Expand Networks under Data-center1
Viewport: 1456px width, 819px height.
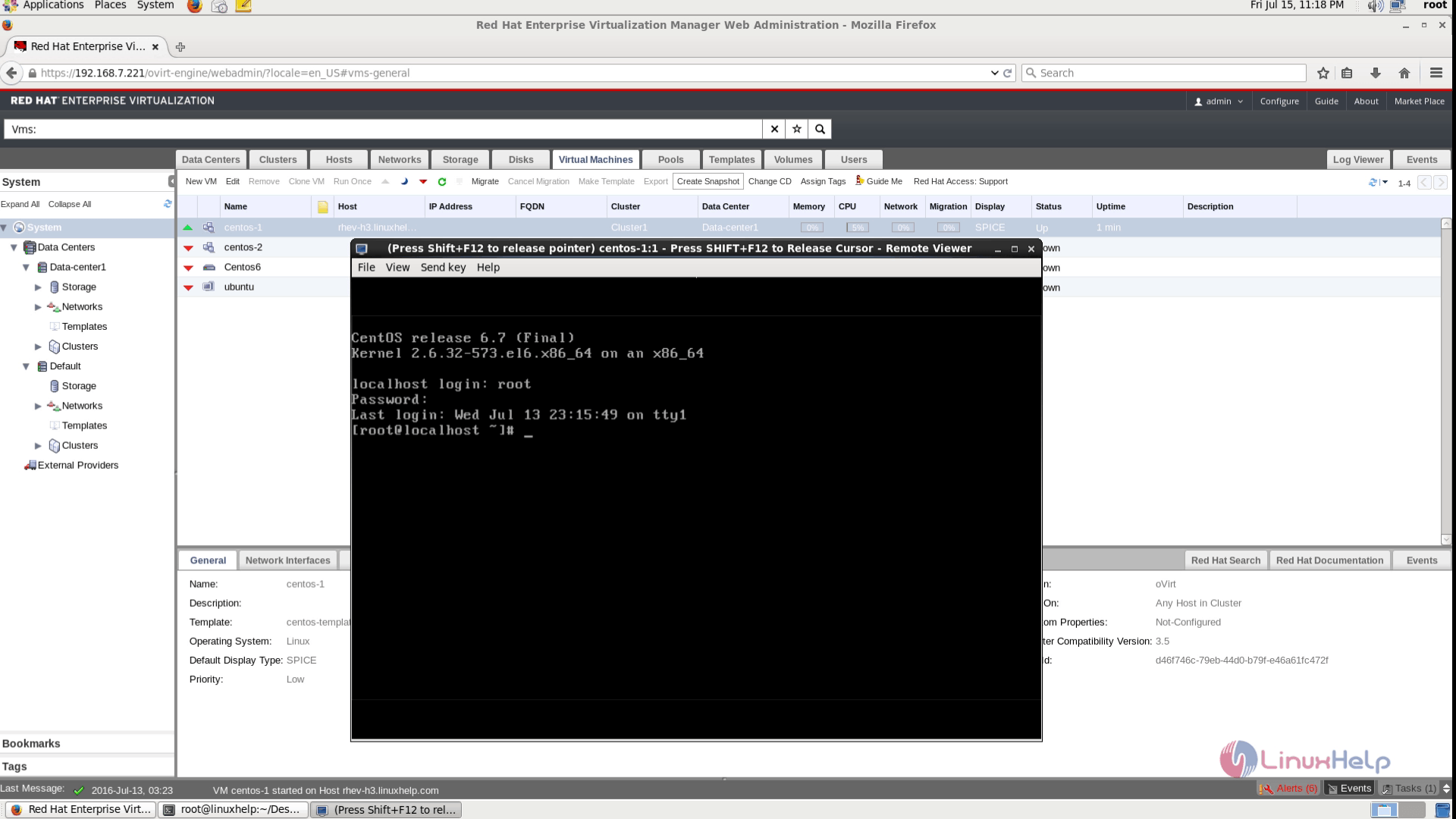pos(38,306)
